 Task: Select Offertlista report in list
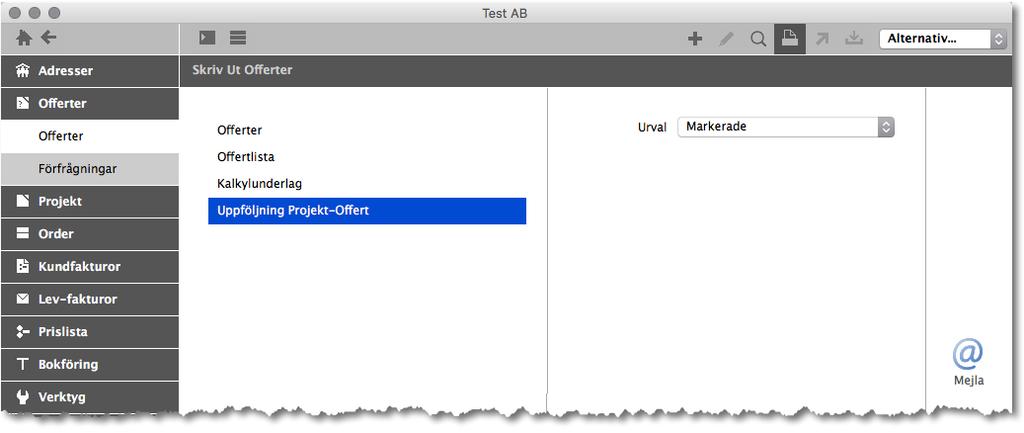pyautogui.click(x=246, y=157)
